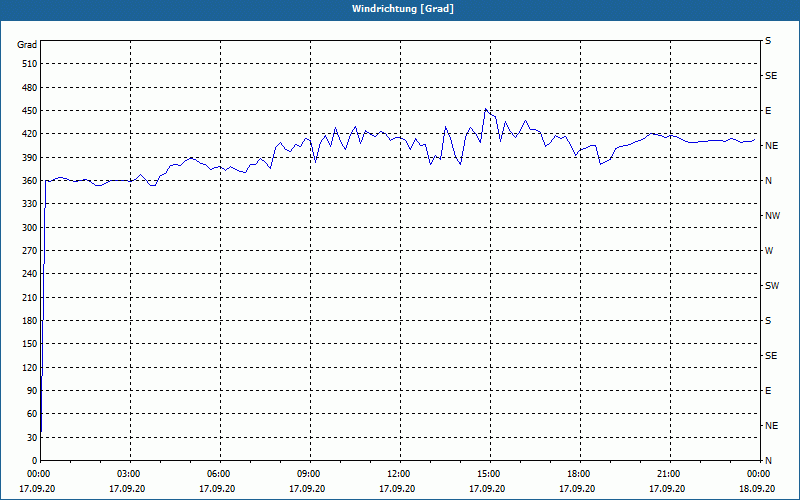800x500 pixels.
Task: Pick the 420 tick label
Action: (30, 134)
